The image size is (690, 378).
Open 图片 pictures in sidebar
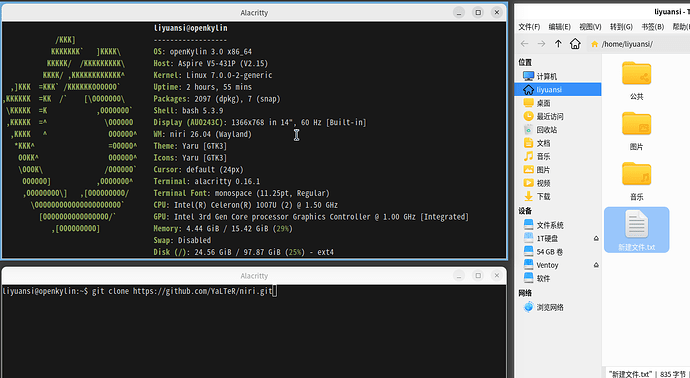558,169
